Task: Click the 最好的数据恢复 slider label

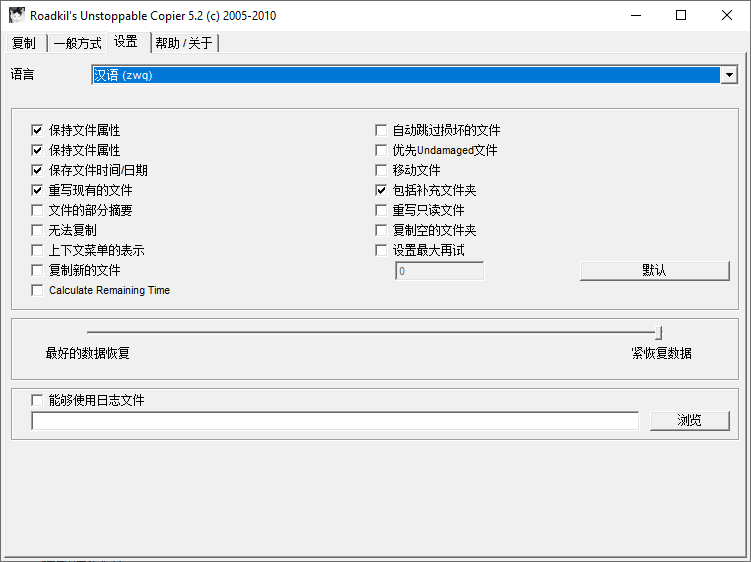Action: [x=88, y=354]
